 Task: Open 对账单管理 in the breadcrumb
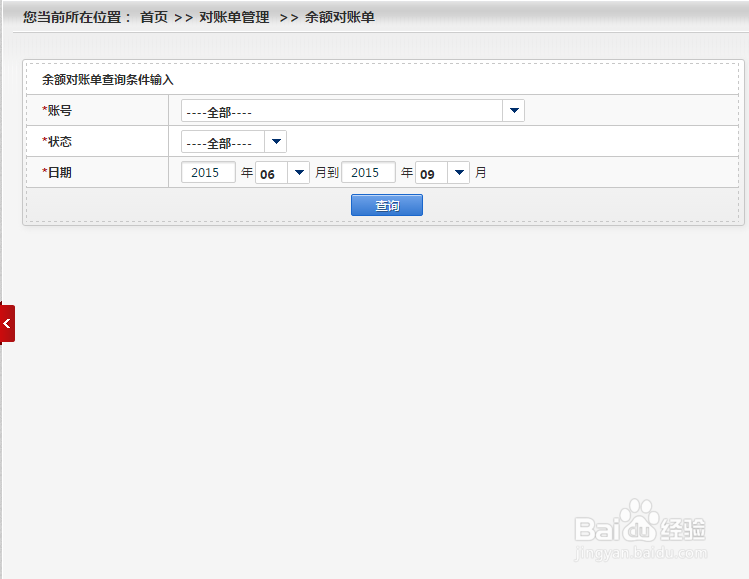(x=234, y=17)
